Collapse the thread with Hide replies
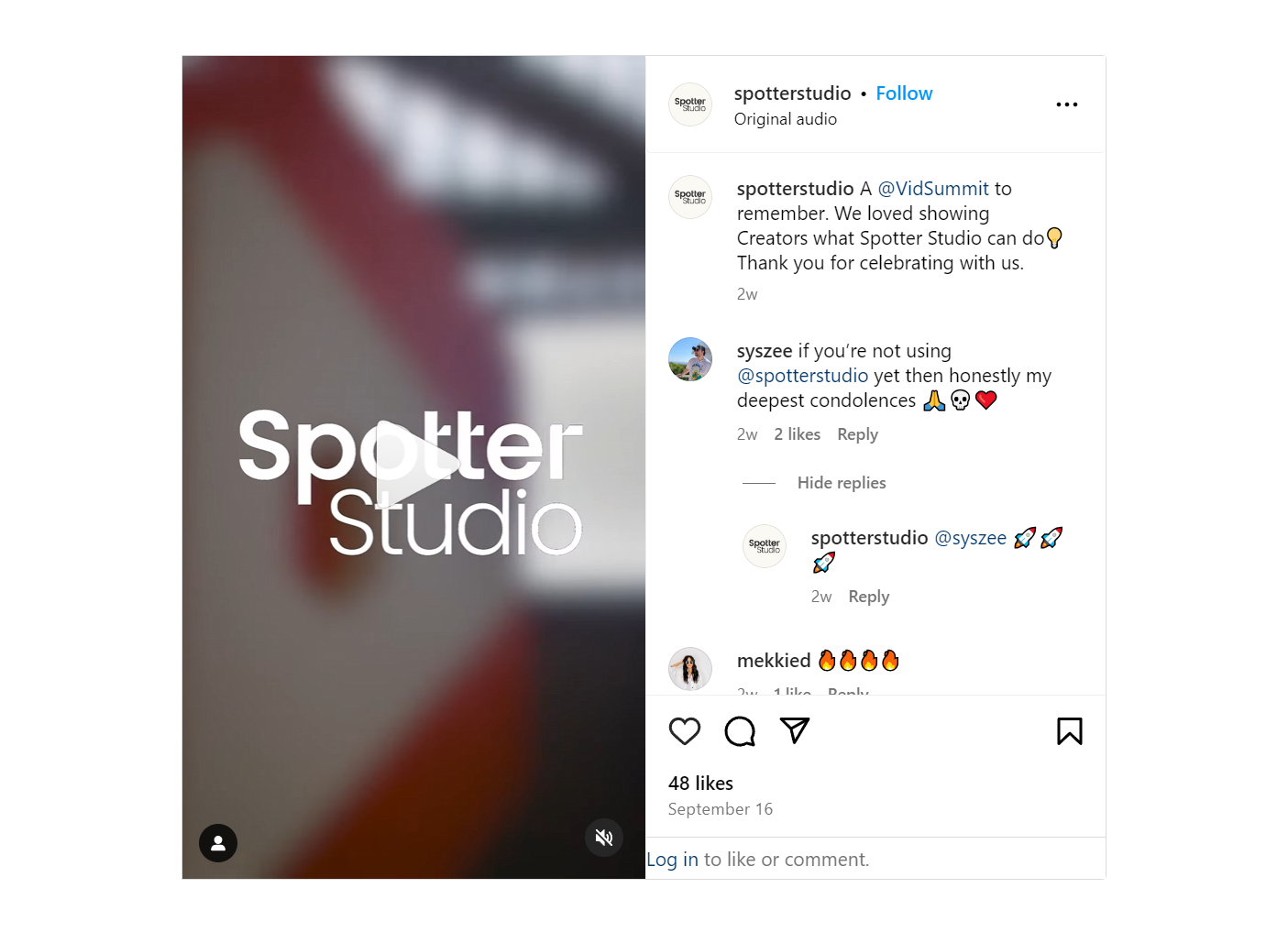This screenshot has width=1288, height=943. (x=842, y=483)
